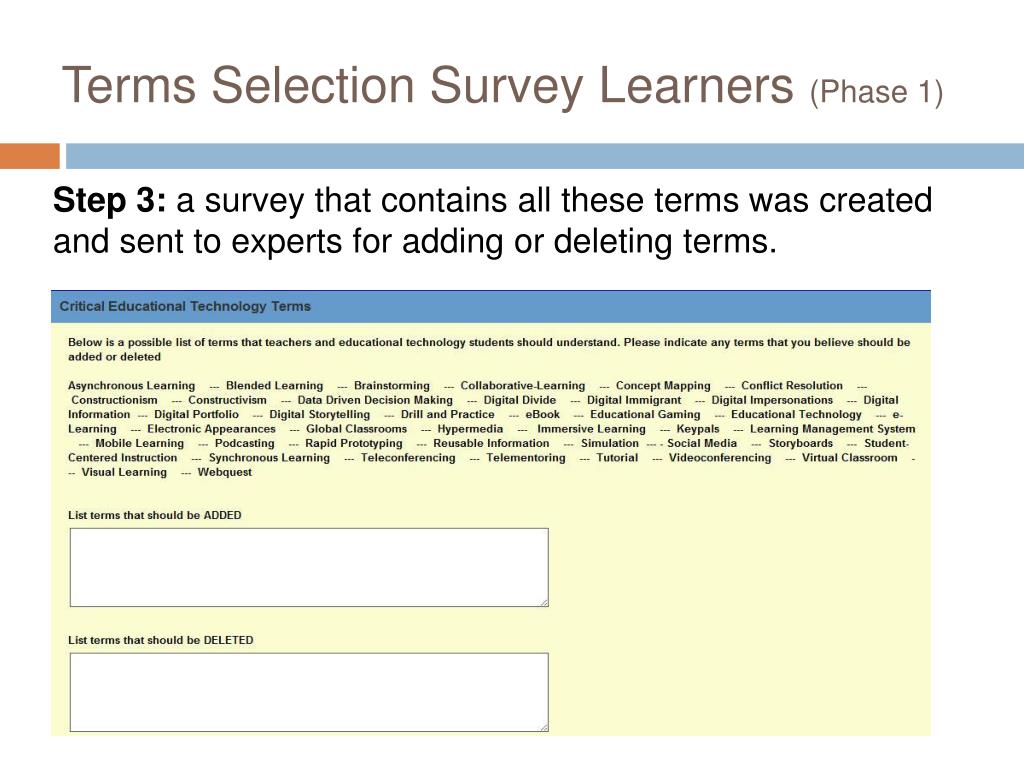Image resolution: width=1024 pixels, height=768 pixels.
Task: Click the 'Videoconferencing' term
Action: click(x=720, y=457)
